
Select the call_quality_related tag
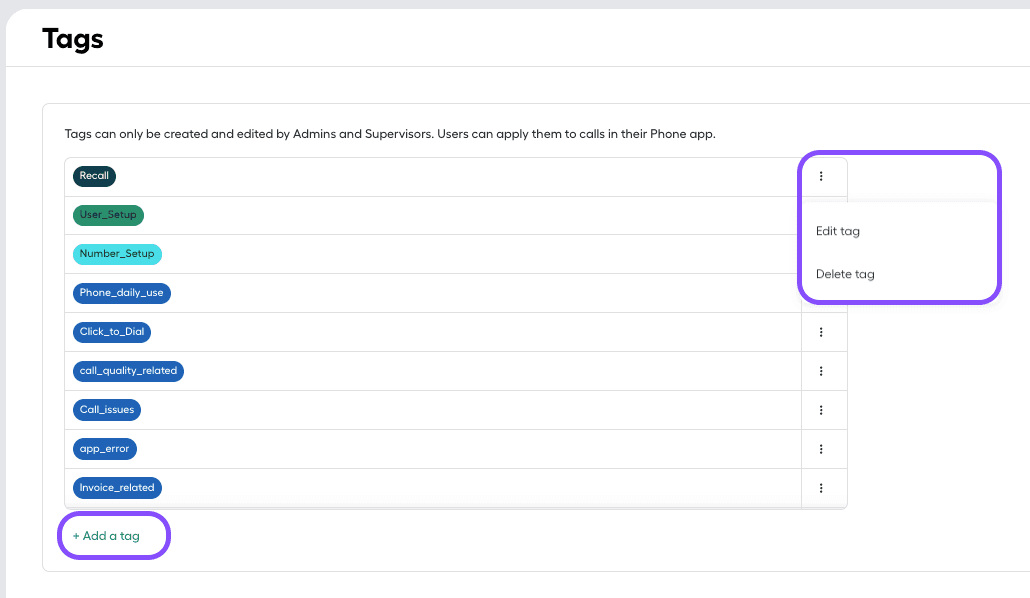(x=128, y=371)
